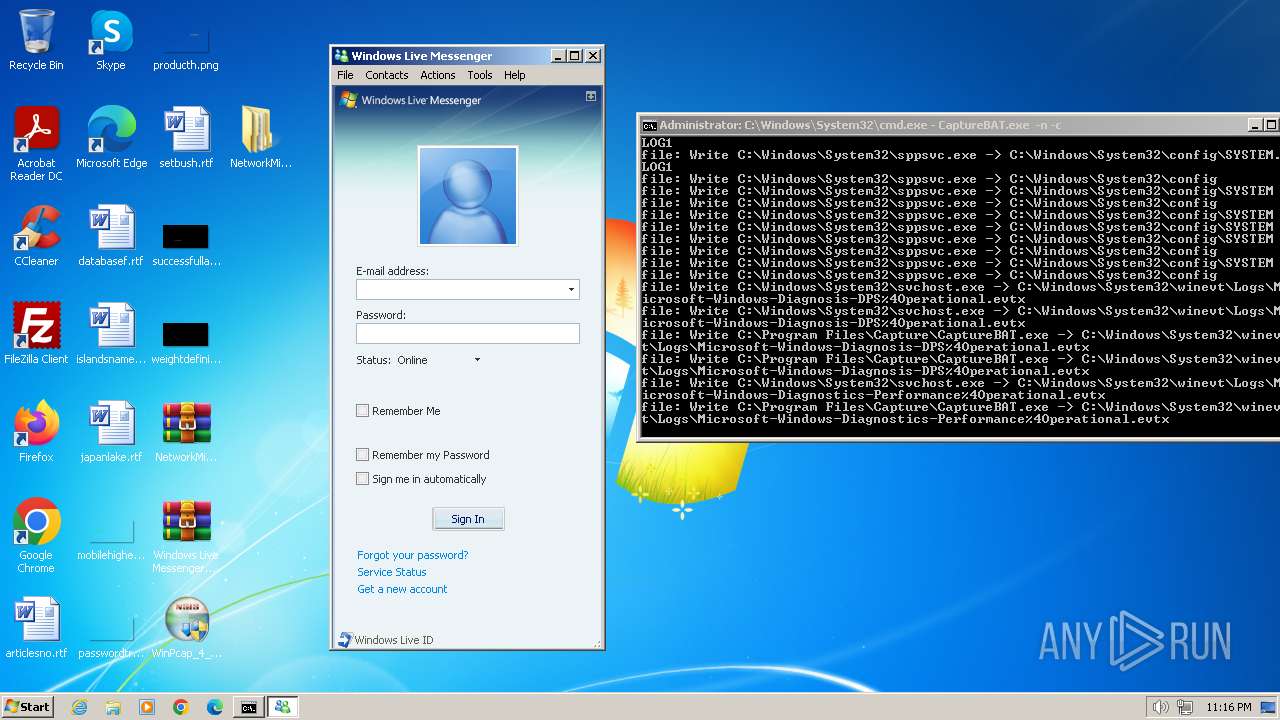The width and height of the screenshot is (1280, 720).
Task: Open Google Chrome desktop shortcut
Action: 36,536
